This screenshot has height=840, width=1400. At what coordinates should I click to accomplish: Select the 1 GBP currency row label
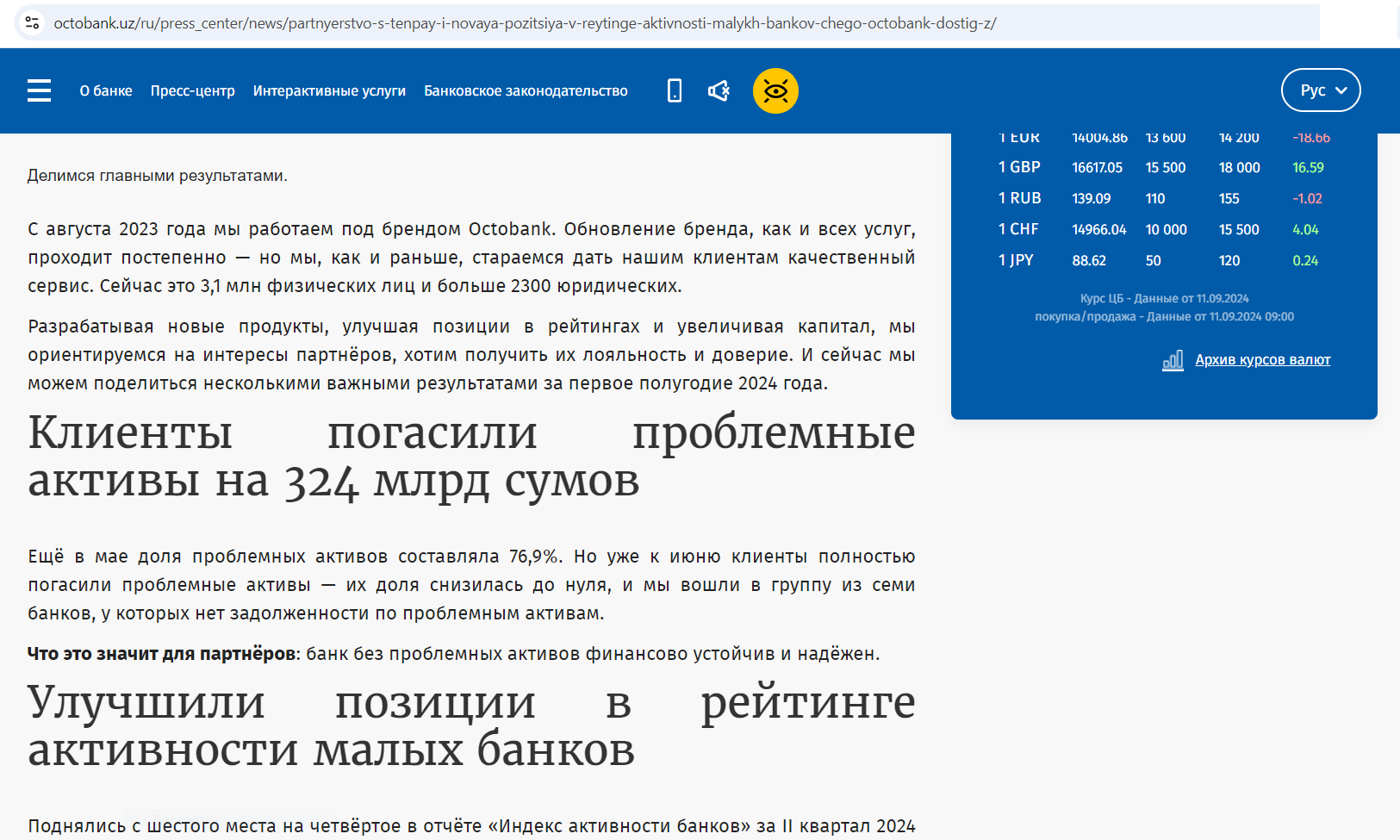click(x=1019, y=167)
